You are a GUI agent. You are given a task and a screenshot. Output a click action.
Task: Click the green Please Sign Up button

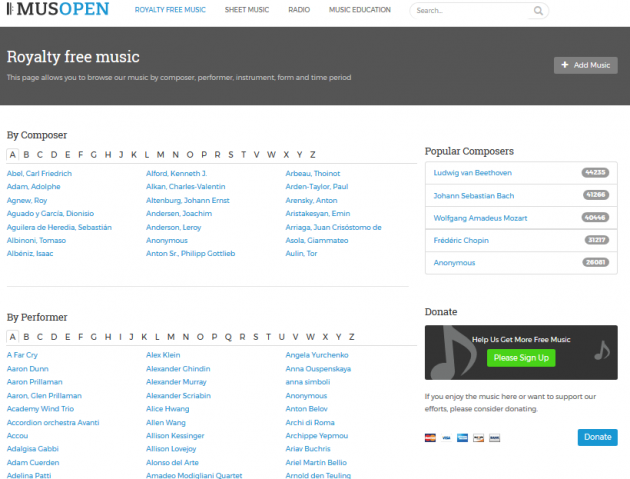click(521, 358)
